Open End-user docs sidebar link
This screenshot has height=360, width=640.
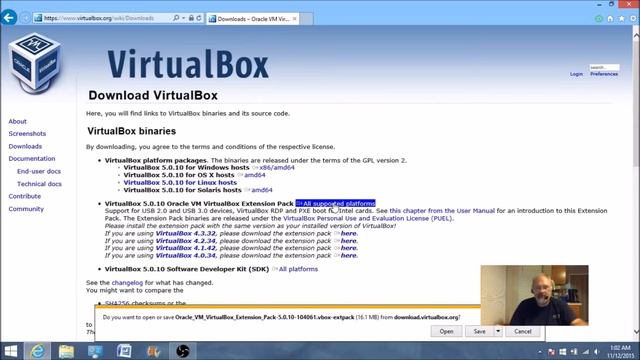[x=39, y=171]
